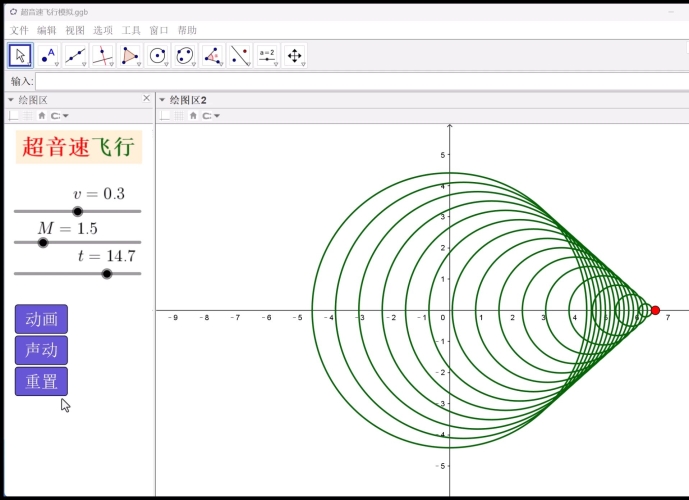The width and height of the screenshot is (689, 500).
Task: Toggle grid display in 绘图区2 style bar
Action: (x=180, y=116)
